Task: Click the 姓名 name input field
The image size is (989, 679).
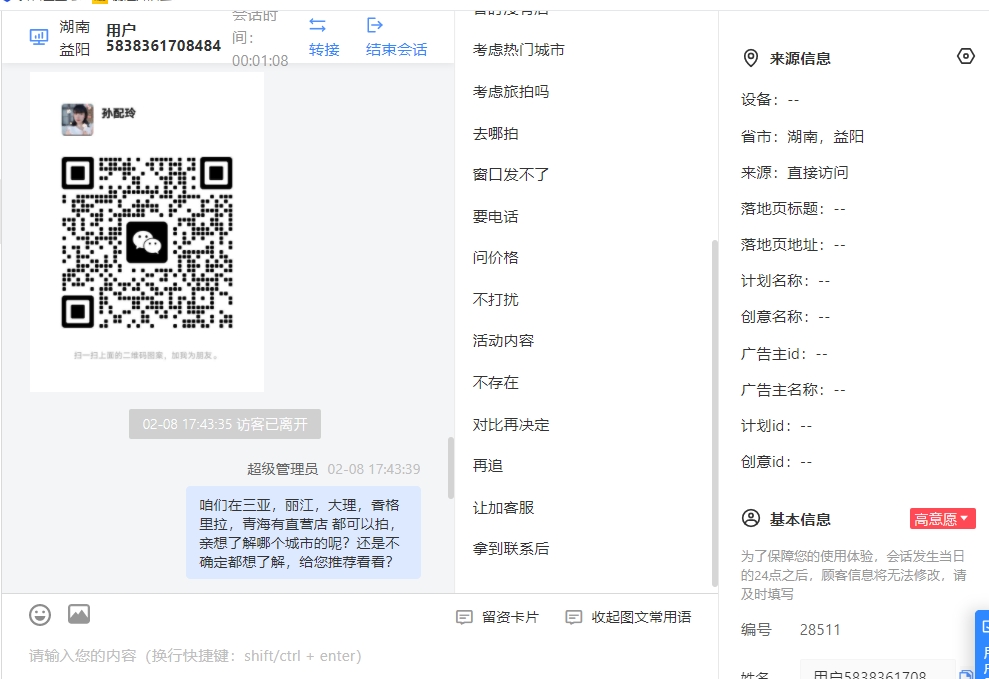Action: point(878,672)
